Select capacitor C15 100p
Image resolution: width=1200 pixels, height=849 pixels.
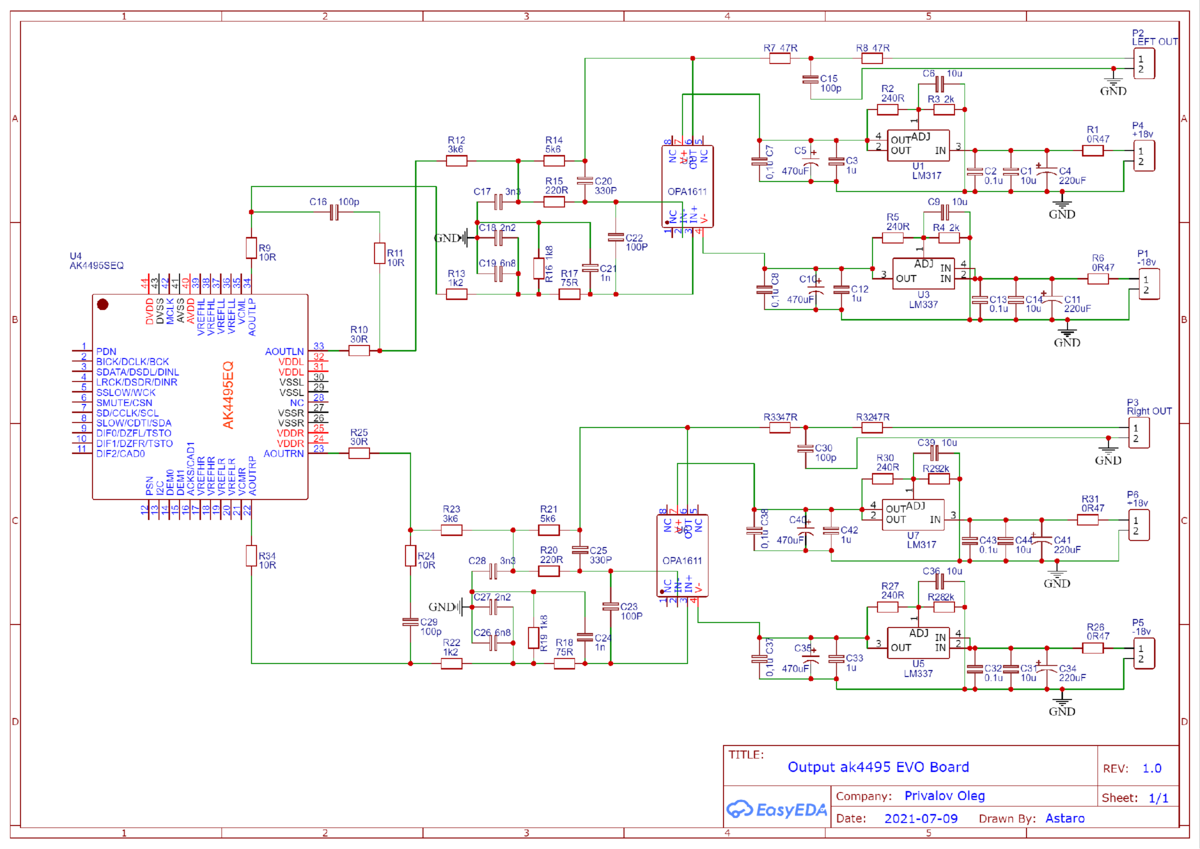811,77
